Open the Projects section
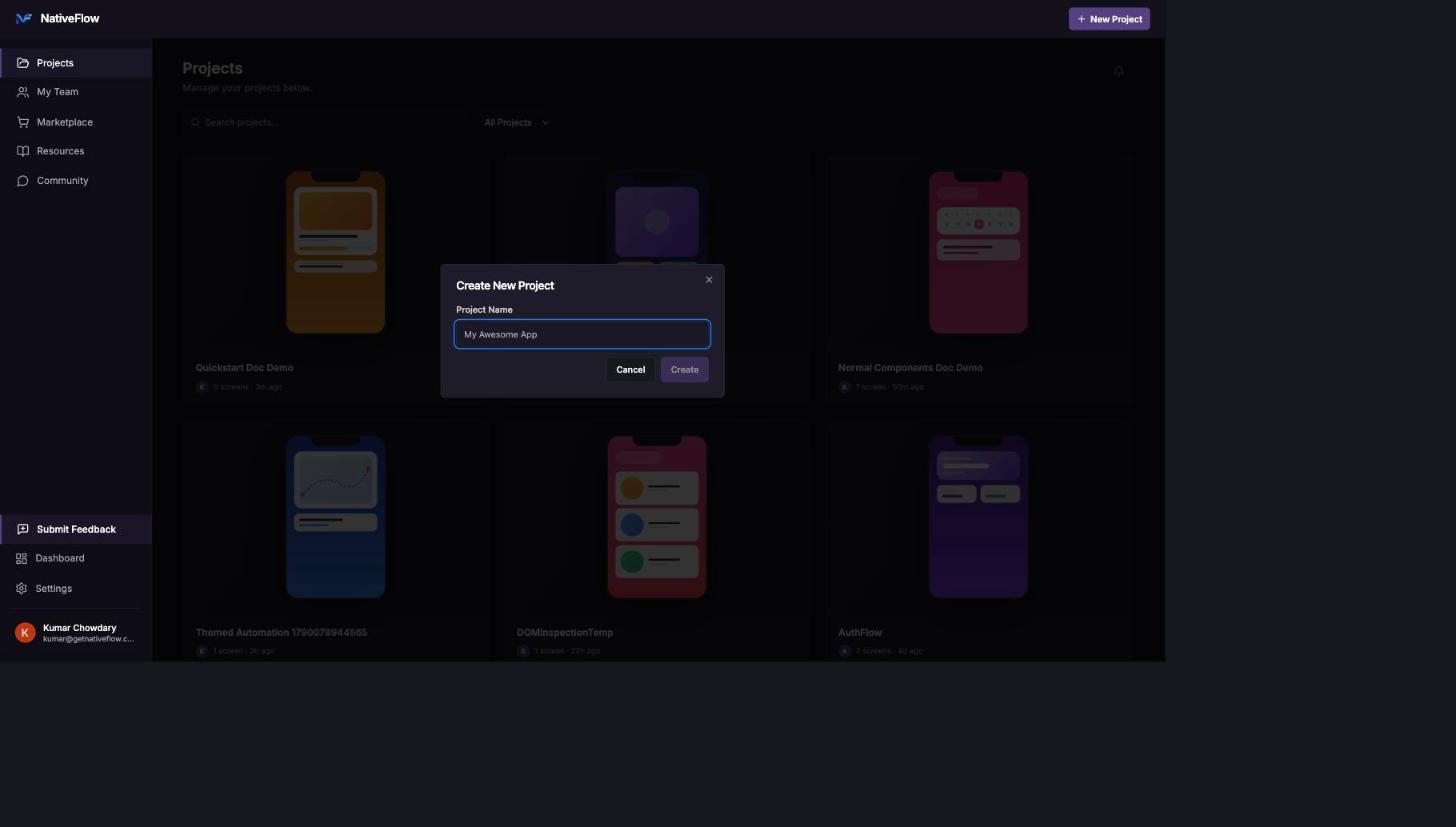 click(x=76, y=63)
